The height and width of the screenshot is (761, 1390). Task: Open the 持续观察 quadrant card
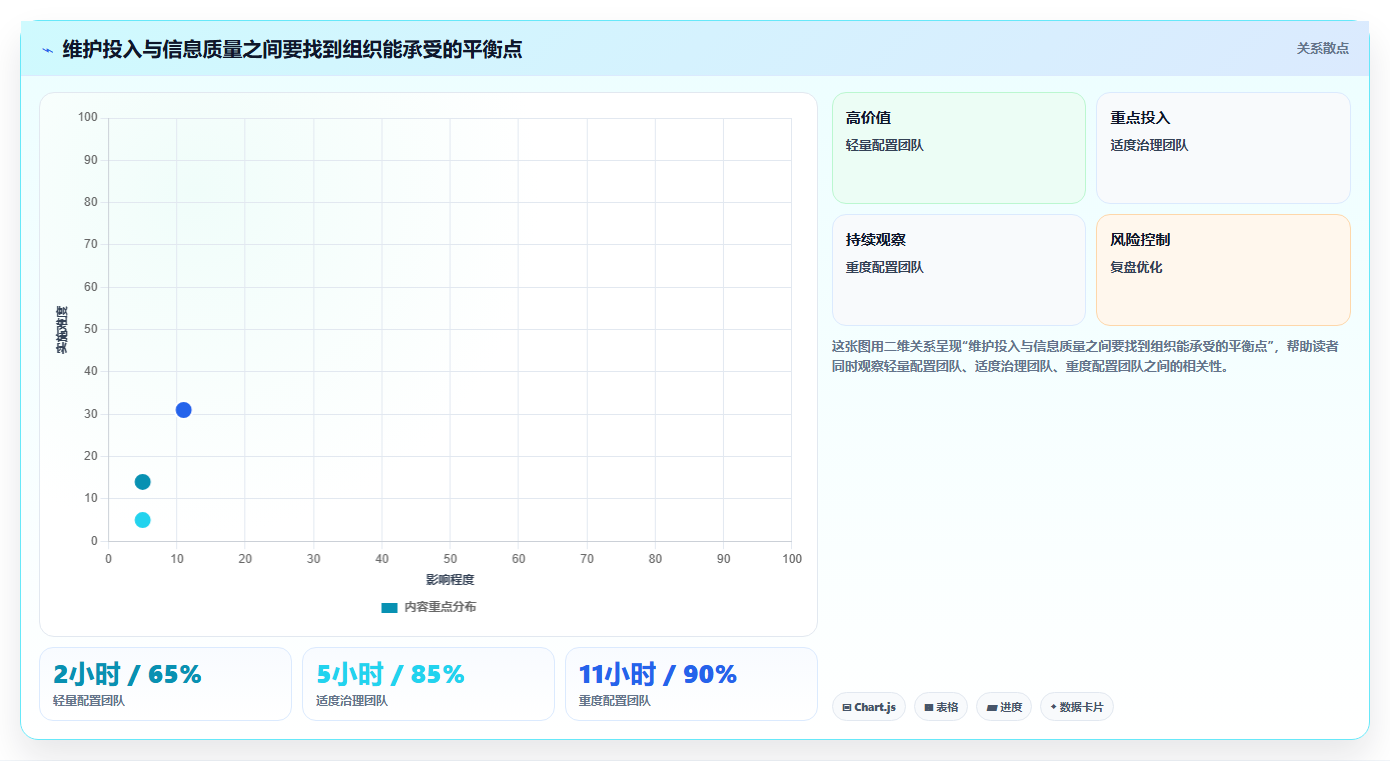click(x=958, y=270)
